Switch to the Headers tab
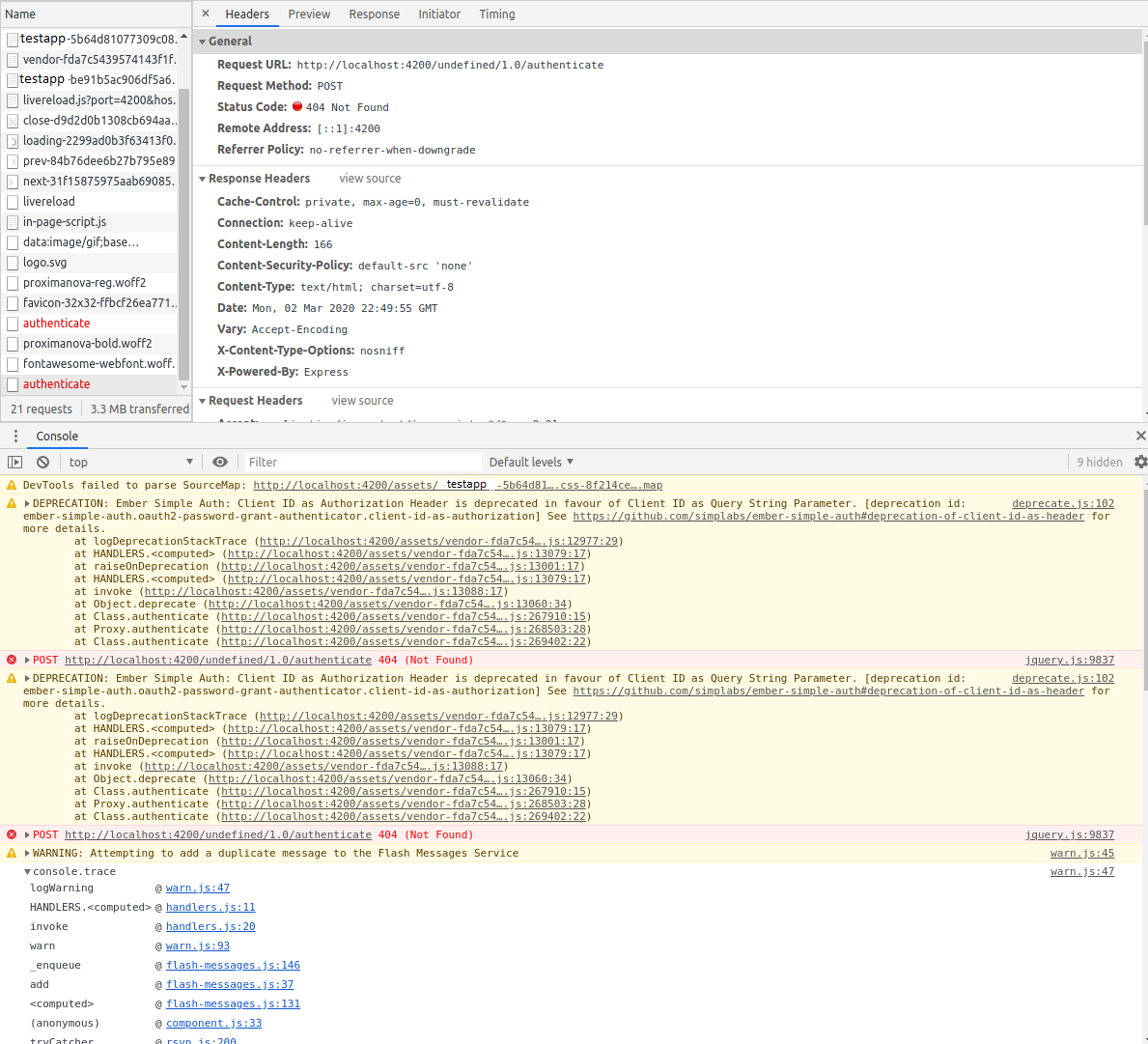The width and height of the screenshot is (1148, 1044). pyautogui.click(x=247, y=14)
